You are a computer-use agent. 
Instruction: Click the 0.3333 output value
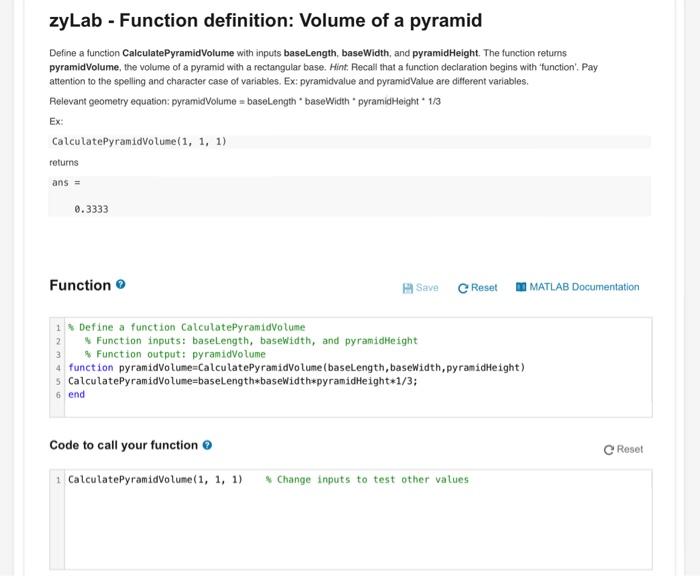click(91, 209)
